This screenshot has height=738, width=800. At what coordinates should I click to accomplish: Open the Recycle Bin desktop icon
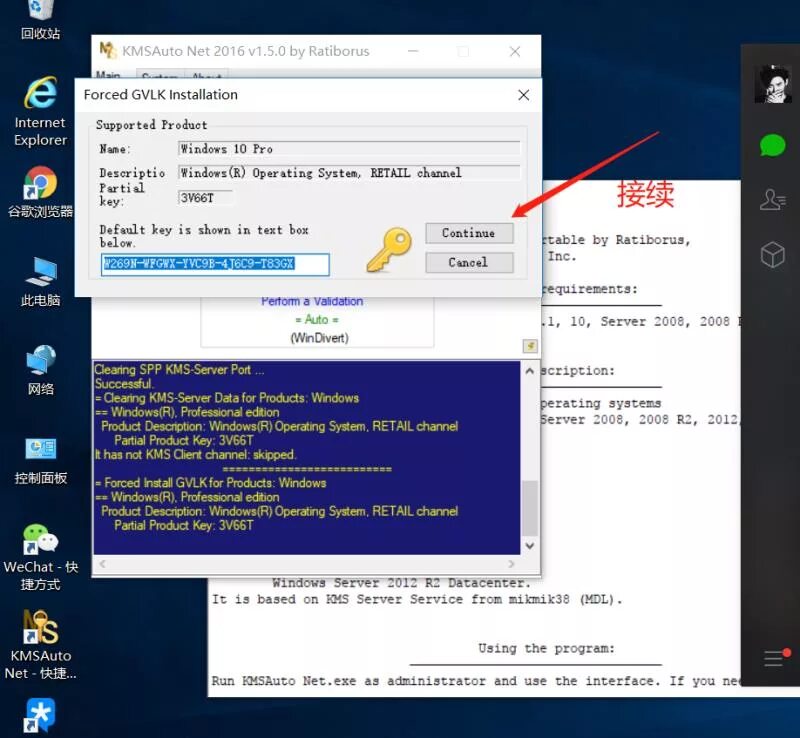pos(40,19)
